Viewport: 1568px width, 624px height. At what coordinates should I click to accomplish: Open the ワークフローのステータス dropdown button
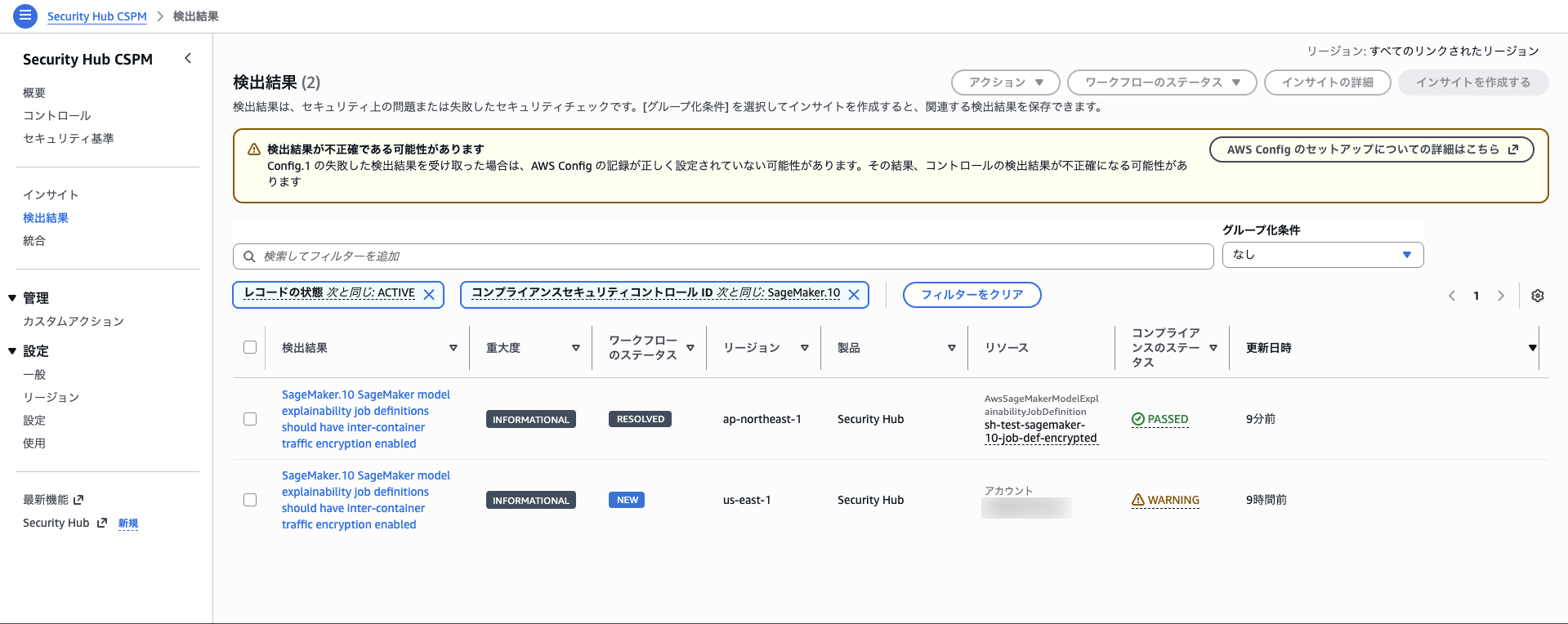(1162, 82)
